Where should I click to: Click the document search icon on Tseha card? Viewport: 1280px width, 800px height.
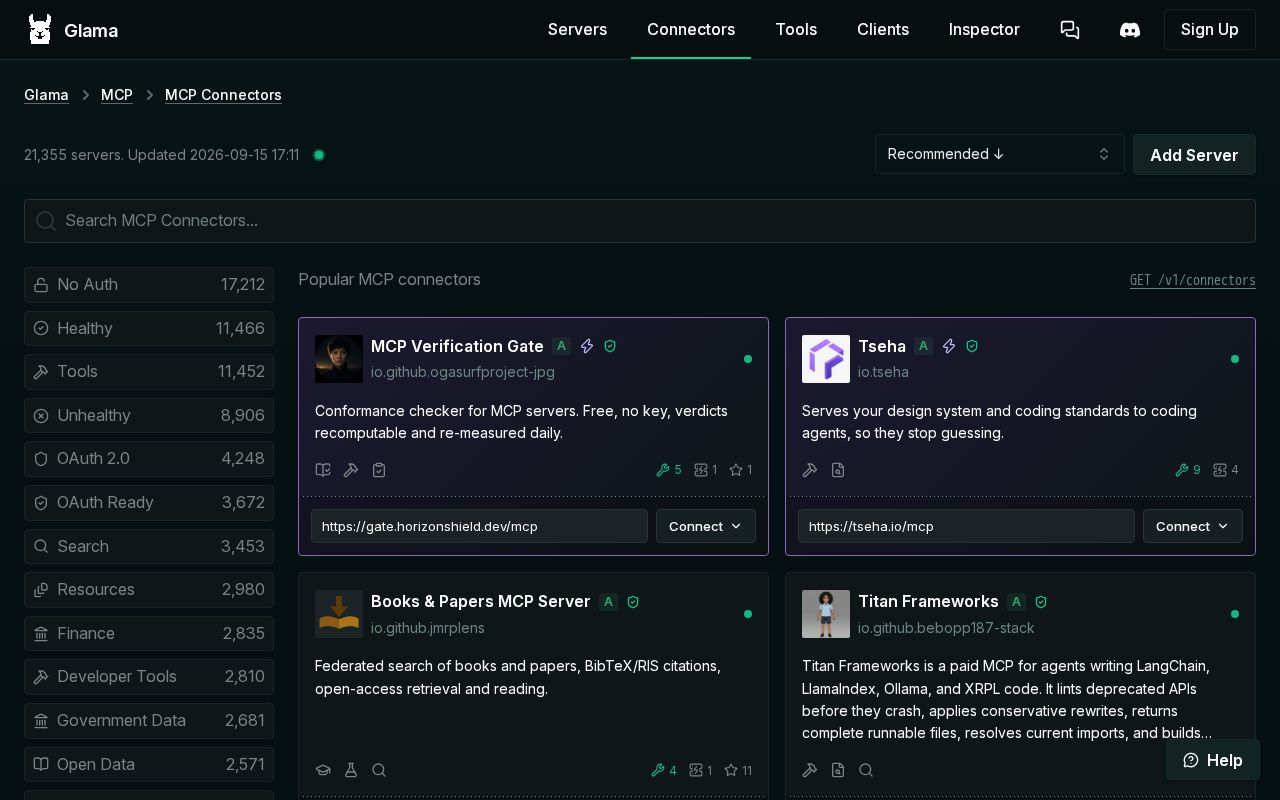[838, 470]
